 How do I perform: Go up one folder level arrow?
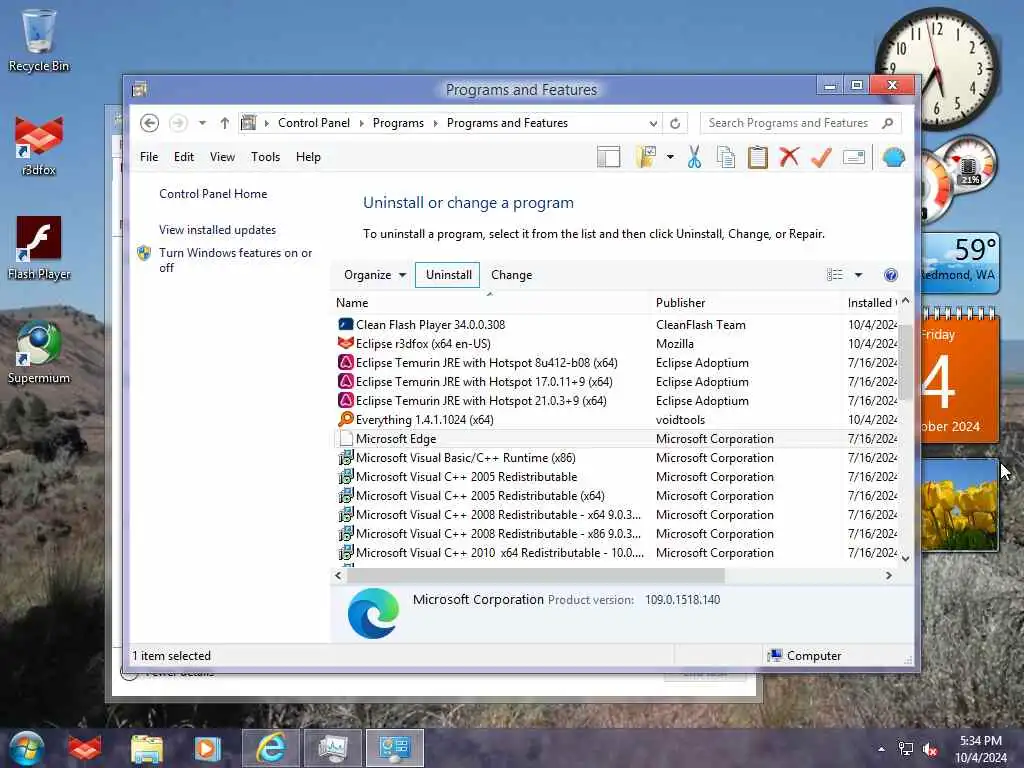225,123
